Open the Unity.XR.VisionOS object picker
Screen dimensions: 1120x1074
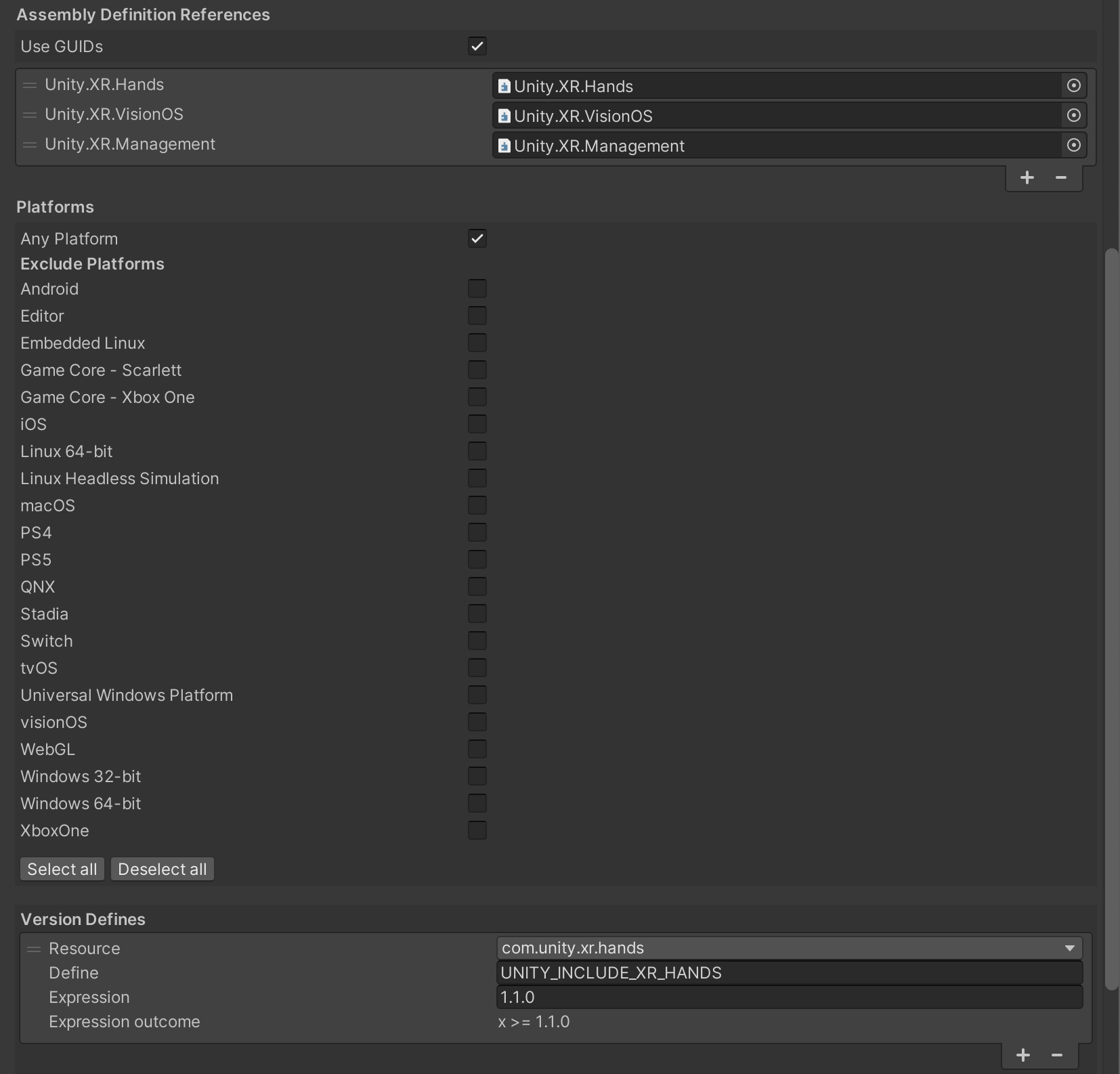[1074, 115]
